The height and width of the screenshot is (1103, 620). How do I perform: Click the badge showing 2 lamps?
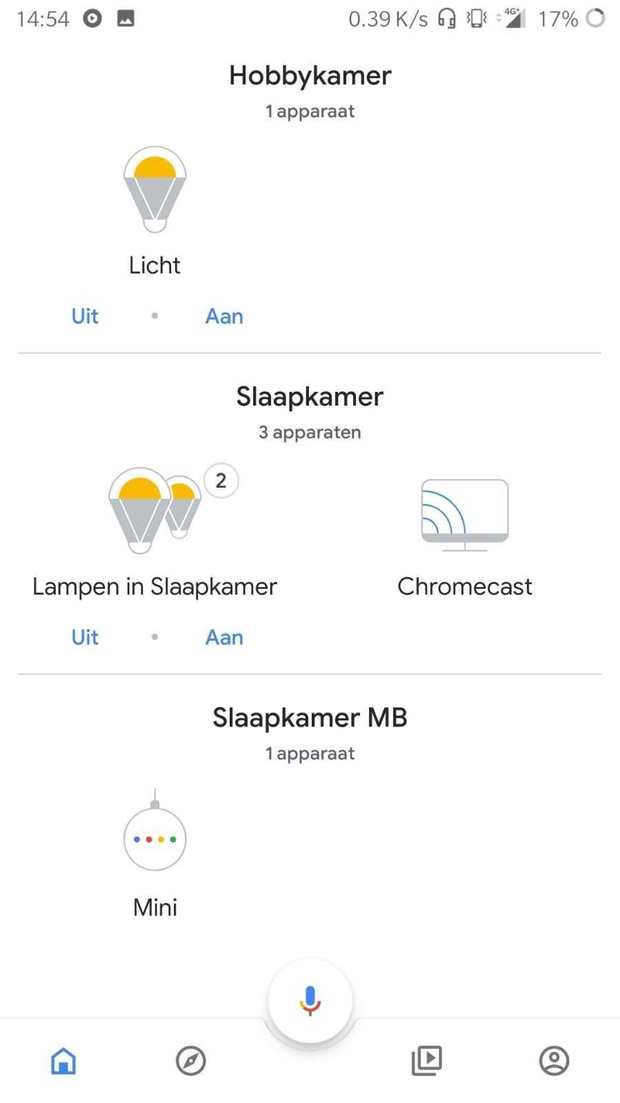(x=221, y=481)
